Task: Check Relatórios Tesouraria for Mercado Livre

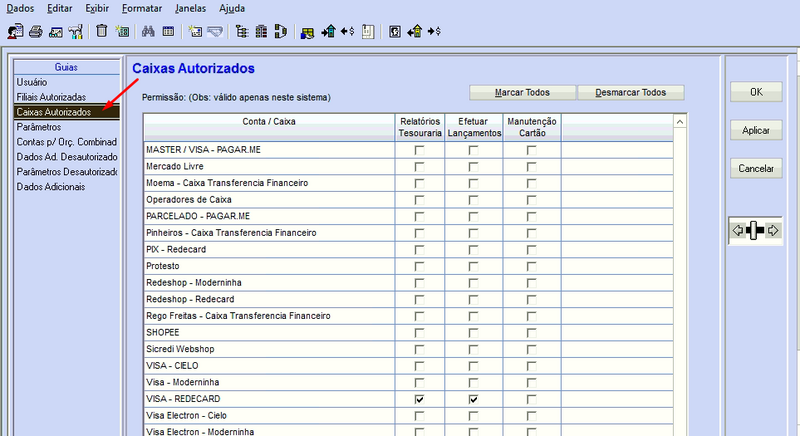Action: click(419, 167)
